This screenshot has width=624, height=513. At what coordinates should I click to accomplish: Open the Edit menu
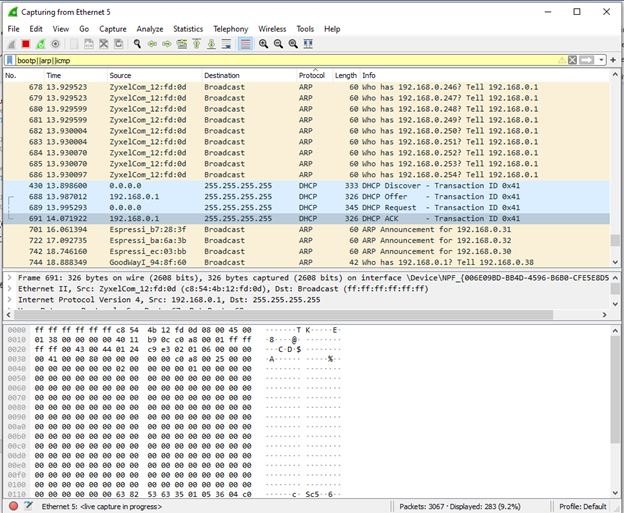(36, 29)
